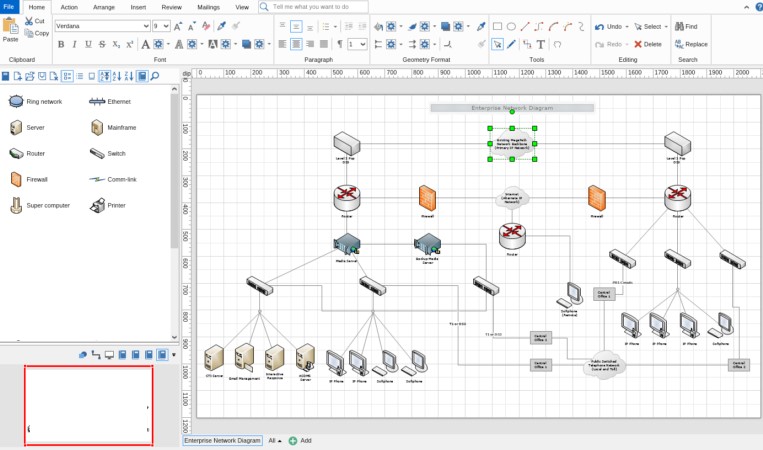This screenshot has height=450, width=763.
Task: Apply Superscript formatting
Action: pos(129,44)
